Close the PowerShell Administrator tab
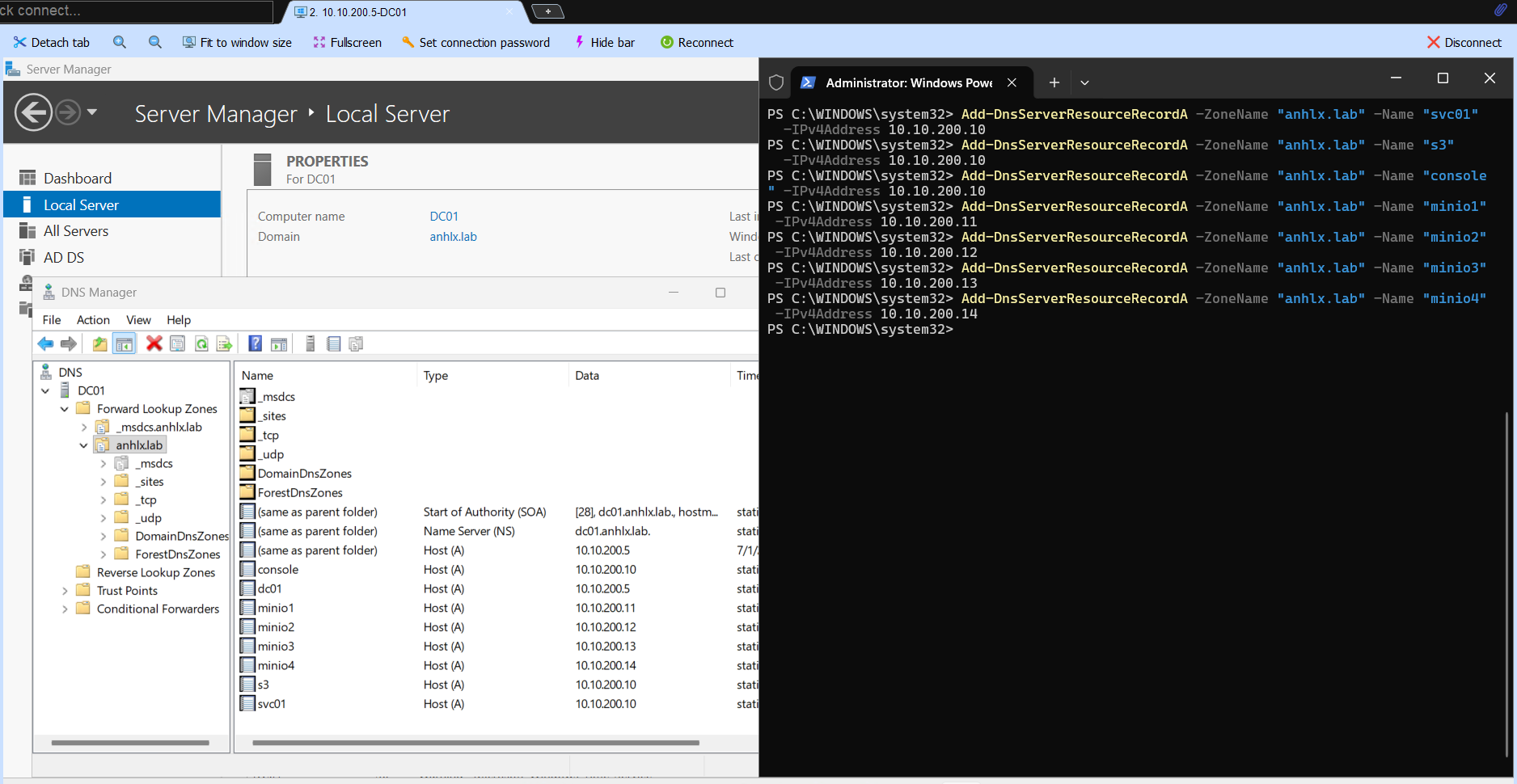The width and height of the screenshot is (1517, 784). [x=1012, y=82]
